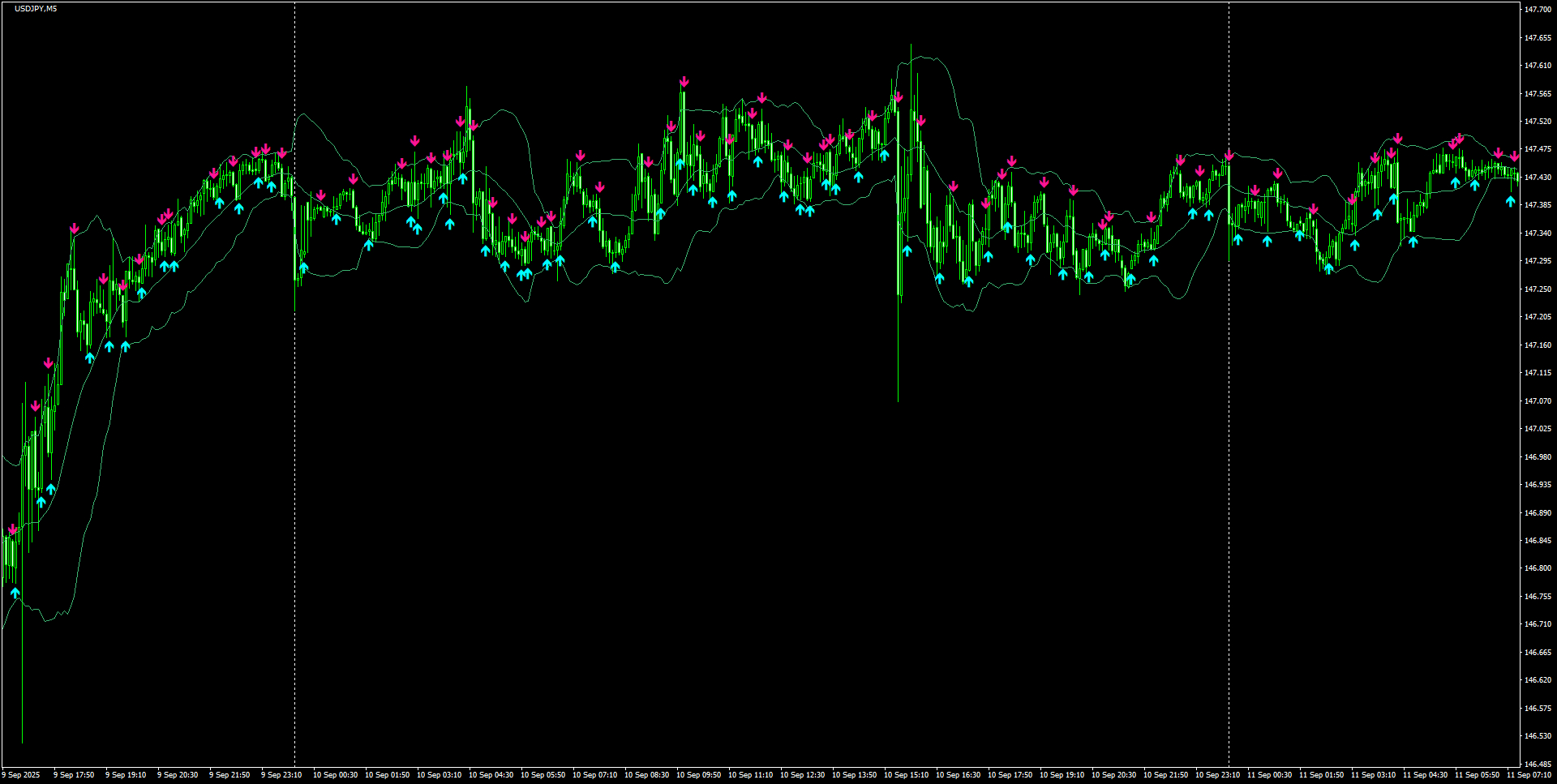The width and height of the screenshot is (1557, 784).
Task: Click the 10 Sep 05:50 time axis label
Action: coord(543,775)
